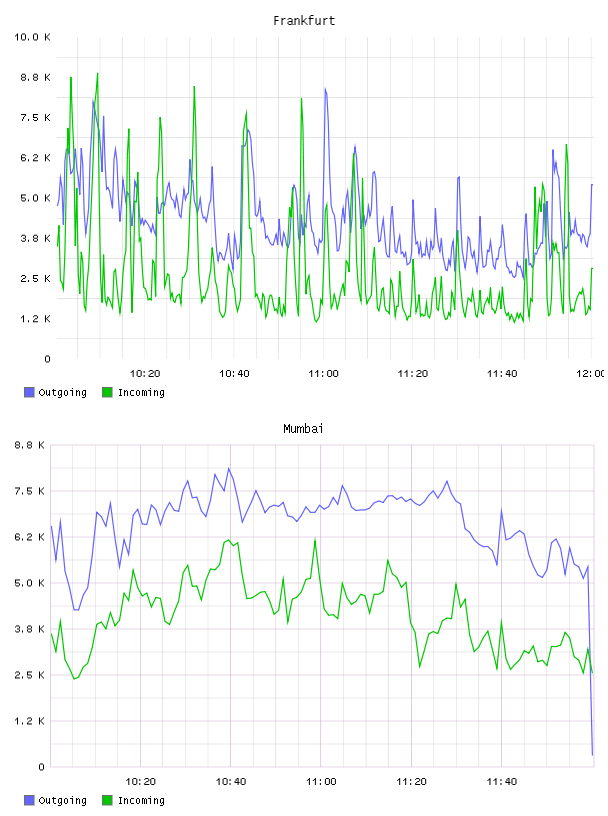Click the Frankfurt chart title
Image resolution: width=608 pixels, height=816 pixels.
(304, 21)
